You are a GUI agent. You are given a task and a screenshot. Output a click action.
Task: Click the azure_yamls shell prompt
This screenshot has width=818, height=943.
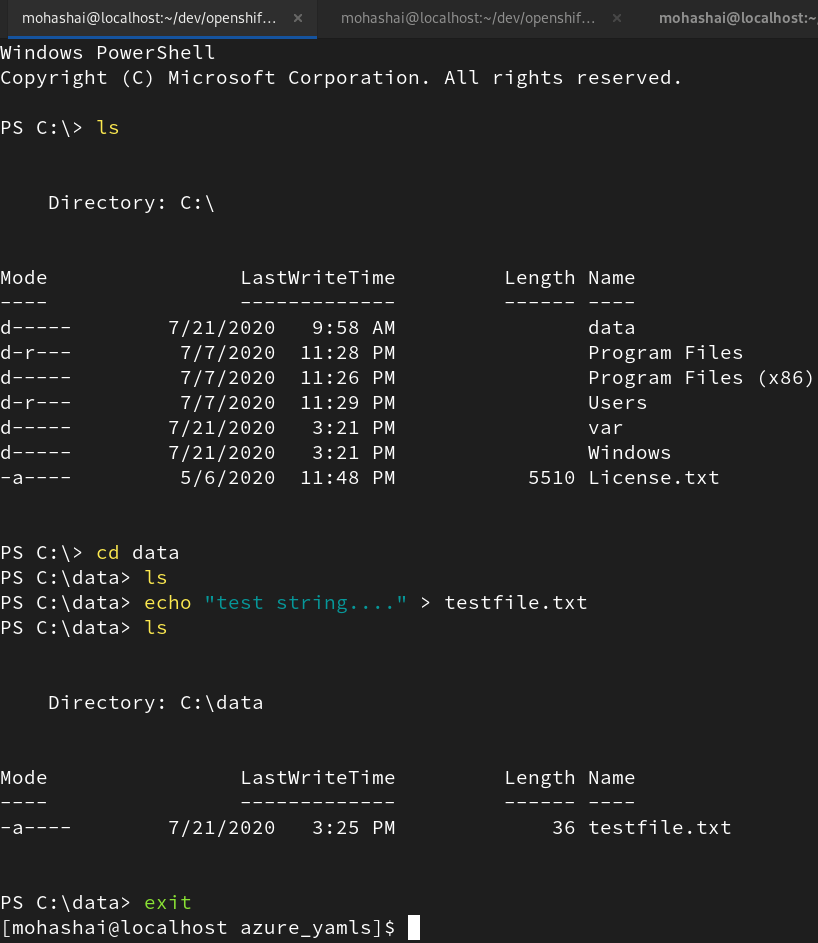(x=200, y=927)
